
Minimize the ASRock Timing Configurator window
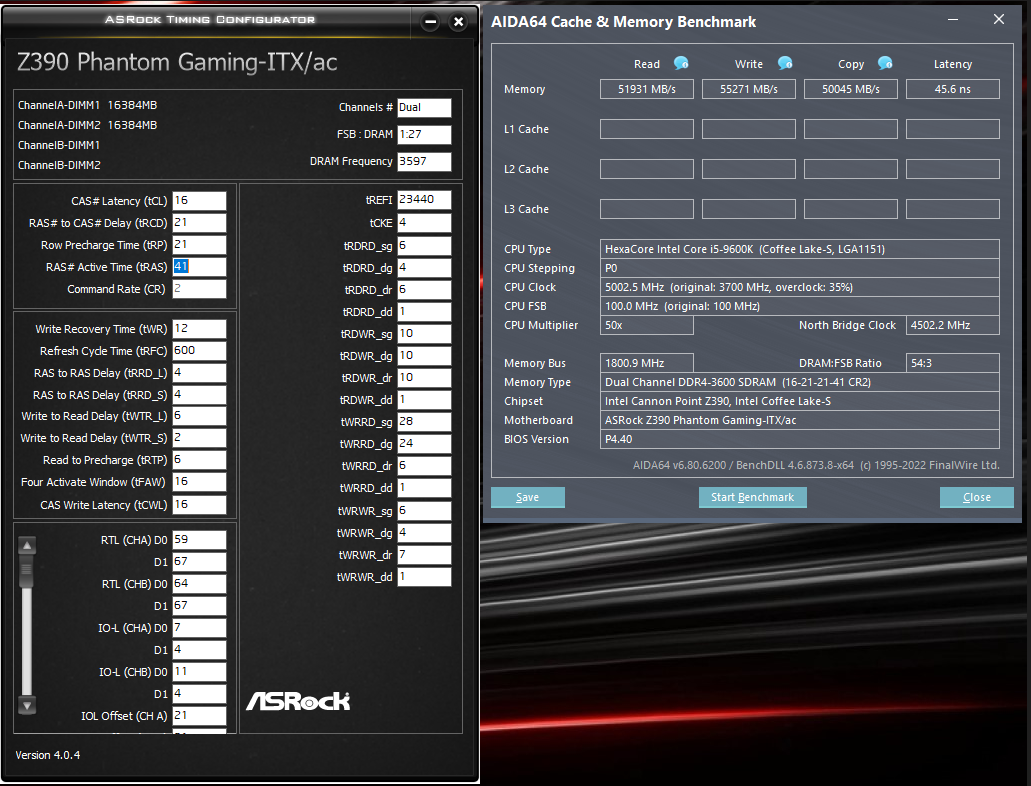click(431, 22)
